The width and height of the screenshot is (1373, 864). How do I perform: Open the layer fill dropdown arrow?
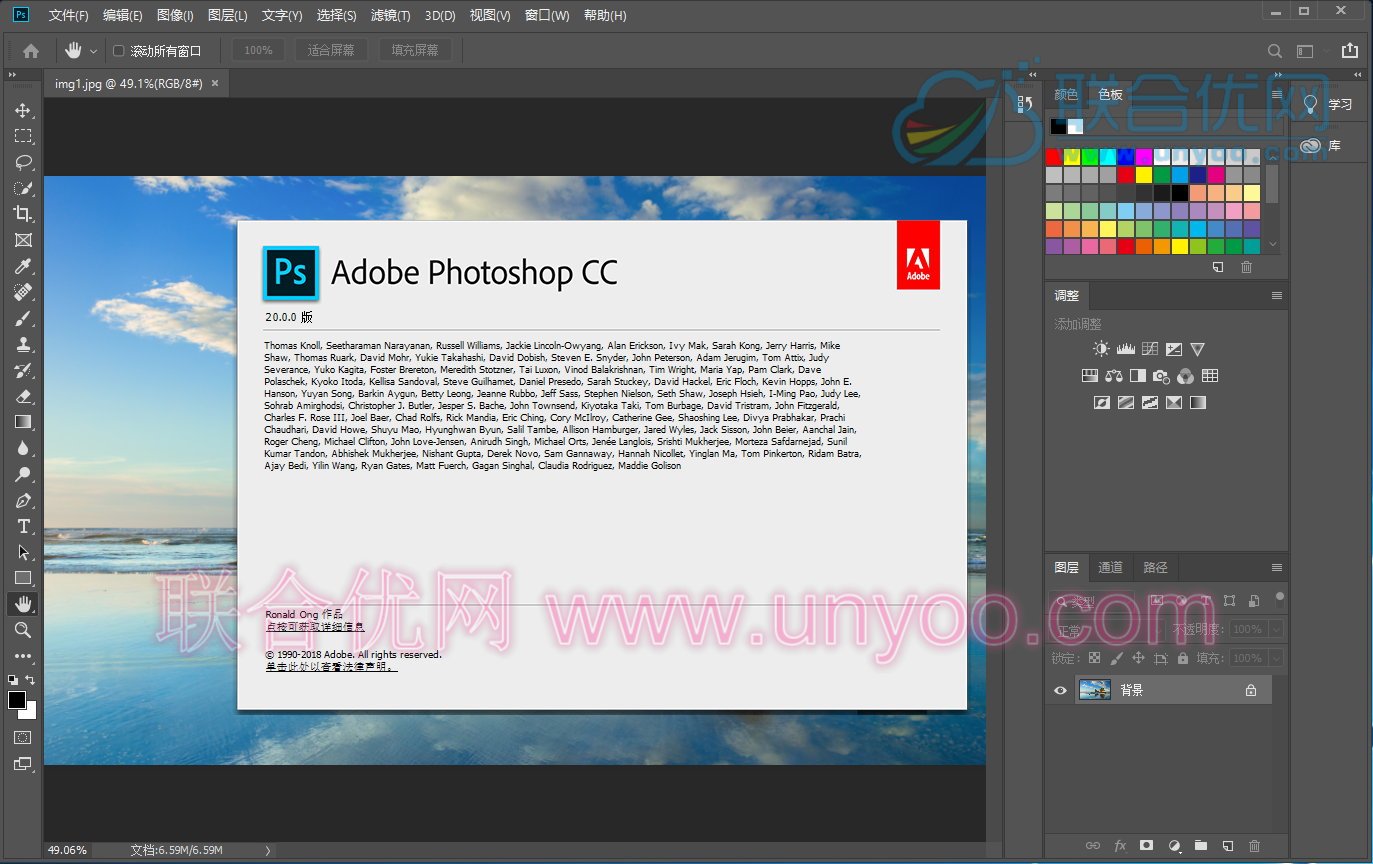(1275, 658)
